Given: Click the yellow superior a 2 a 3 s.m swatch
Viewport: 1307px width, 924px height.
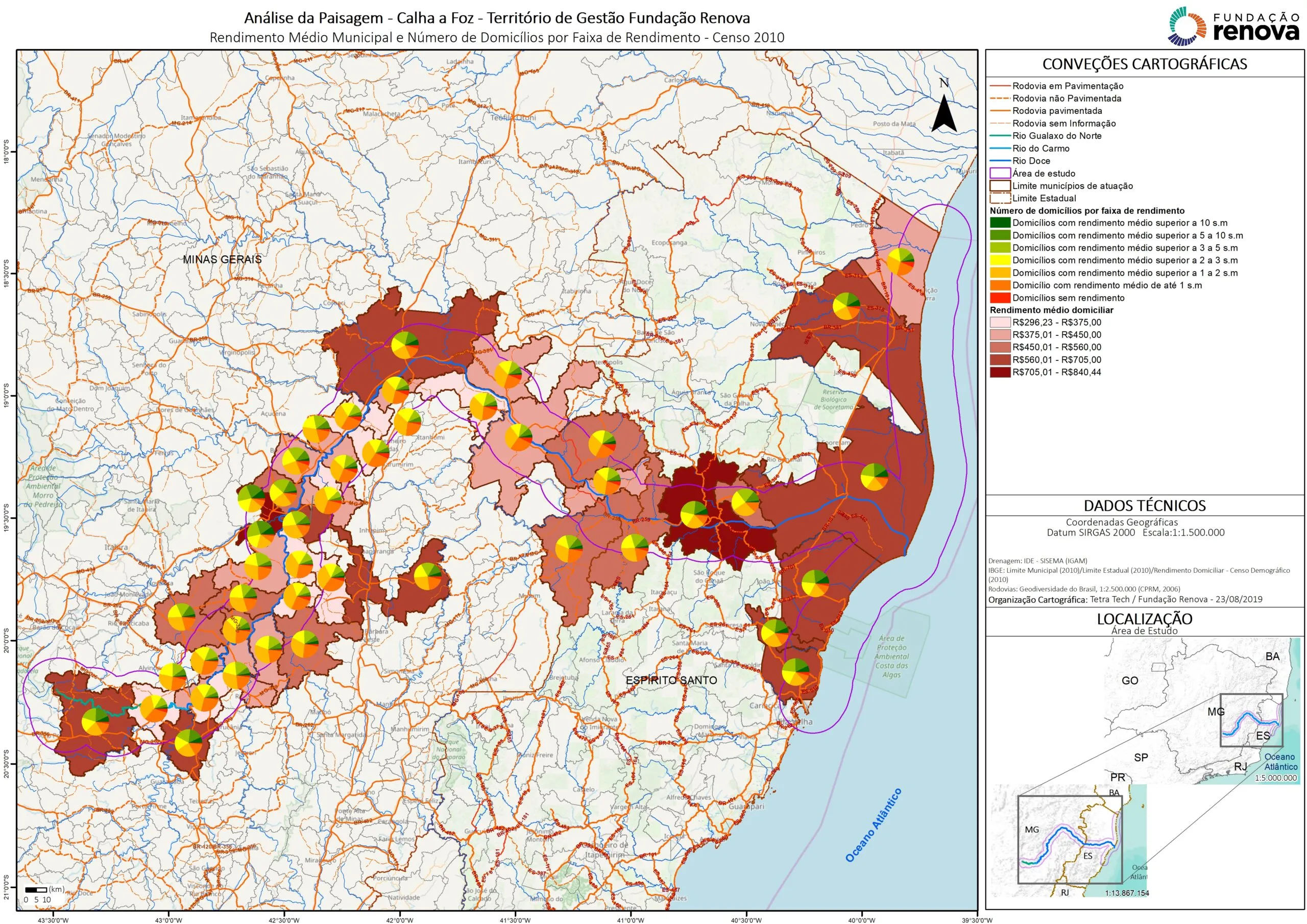Looking at the screenshot, I should pyautogui.click(x=1000, y=260).
